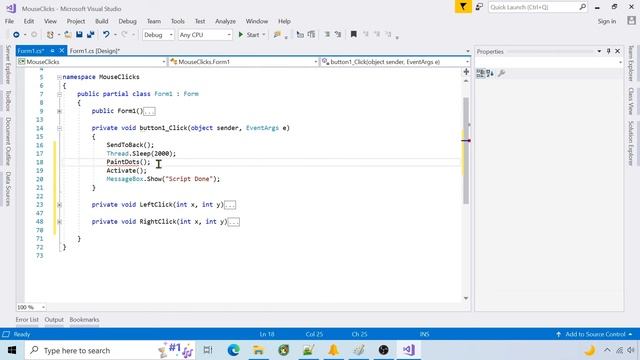Expand the collapsed LeftClick method
The image size is (640, 360).
click(59, 204)
